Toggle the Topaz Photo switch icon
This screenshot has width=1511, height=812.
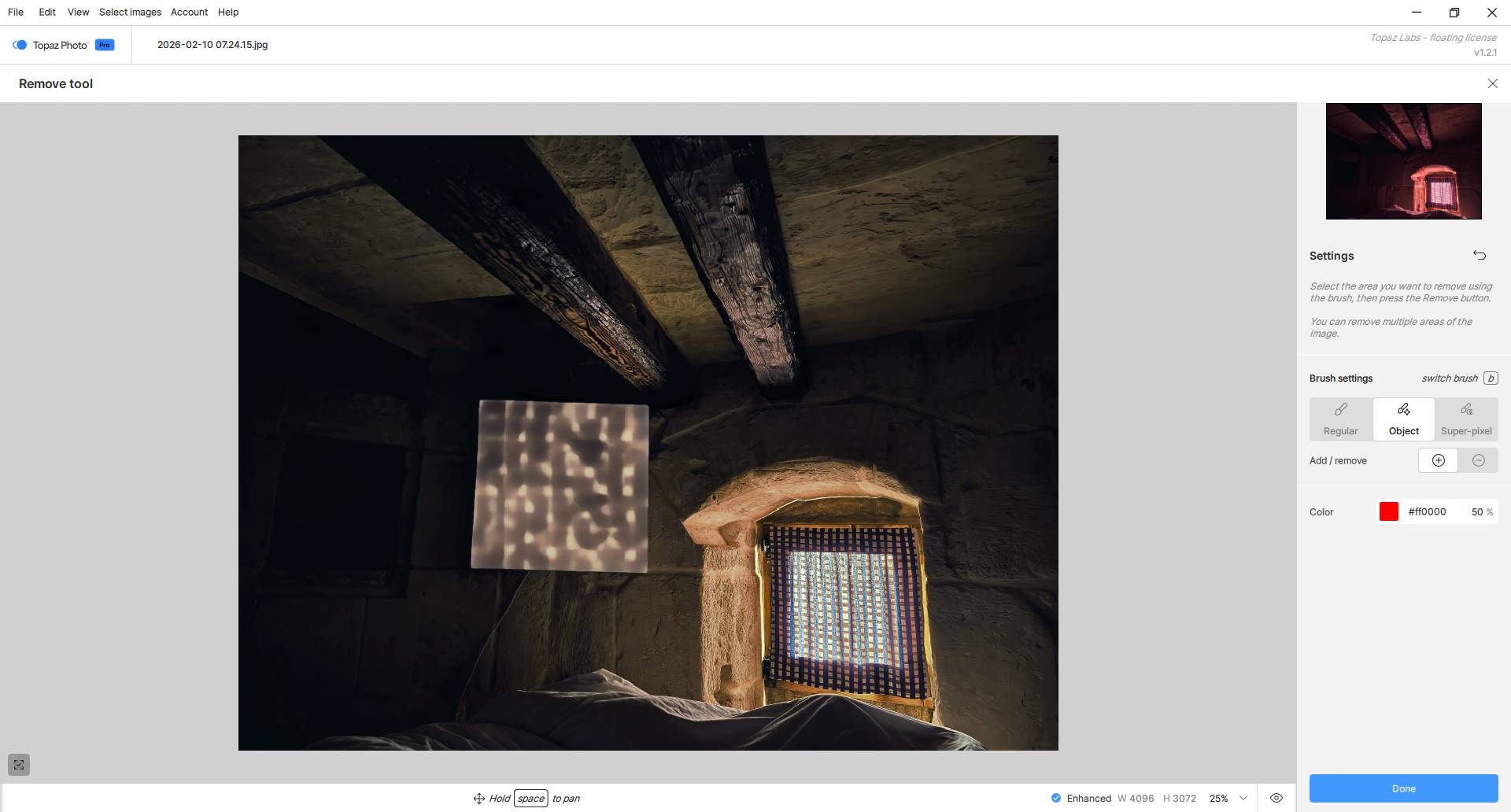(20, 45)
